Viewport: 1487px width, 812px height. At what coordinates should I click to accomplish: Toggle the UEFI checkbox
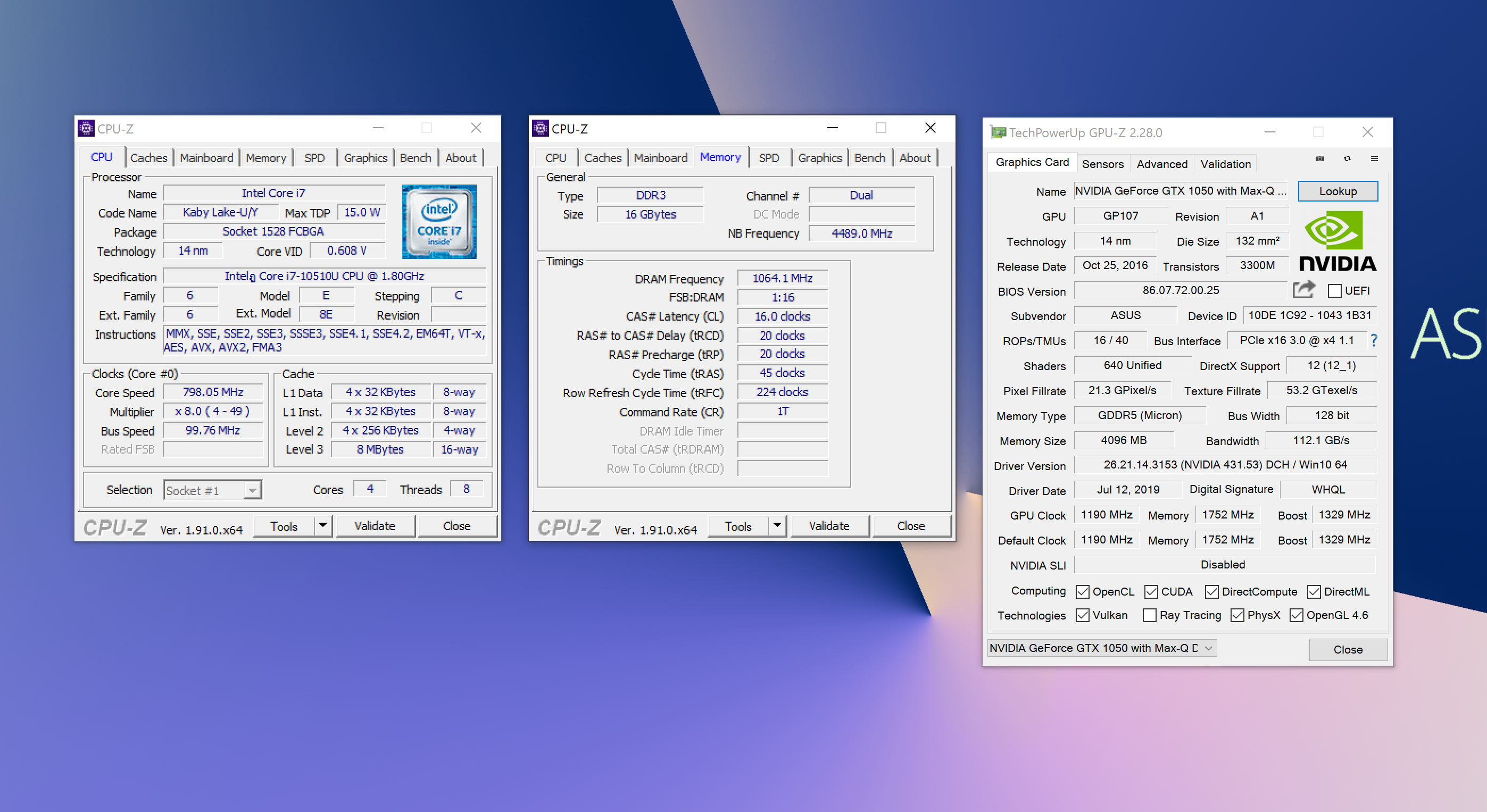pyautogui.click(x=1335, y=291)
